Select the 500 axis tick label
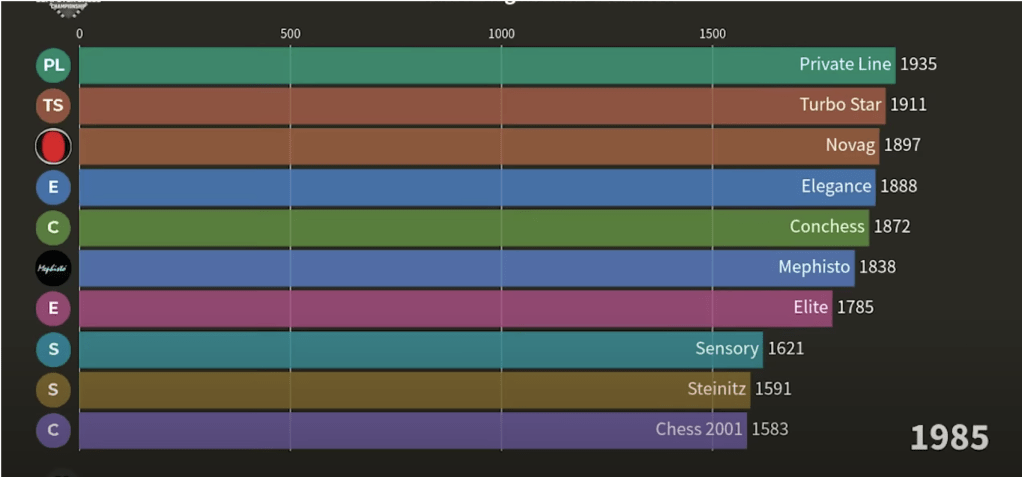1022x477 pixels. tap(290, 34)
